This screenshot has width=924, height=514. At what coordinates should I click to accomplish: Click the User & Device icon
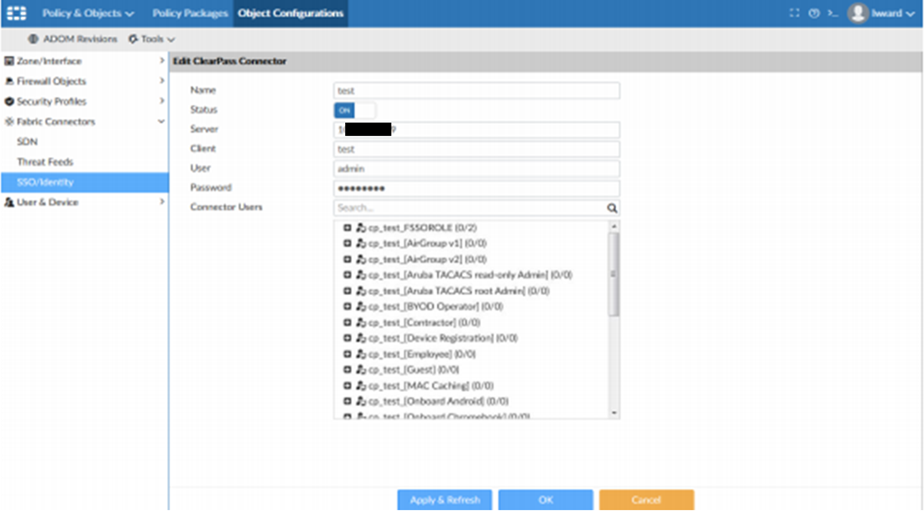9,202
